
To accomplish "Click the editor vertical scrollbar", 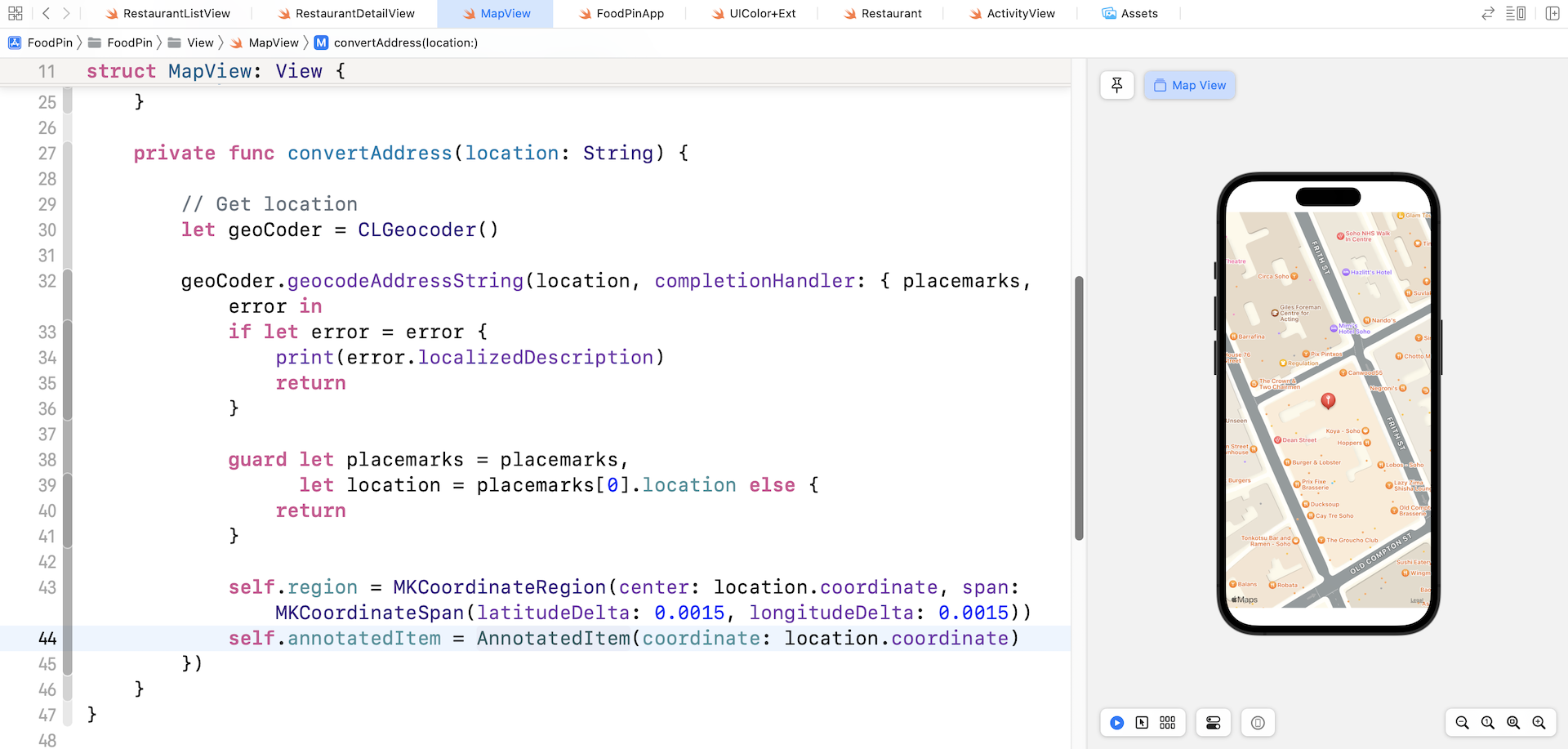I will (x=1079, y=408).
